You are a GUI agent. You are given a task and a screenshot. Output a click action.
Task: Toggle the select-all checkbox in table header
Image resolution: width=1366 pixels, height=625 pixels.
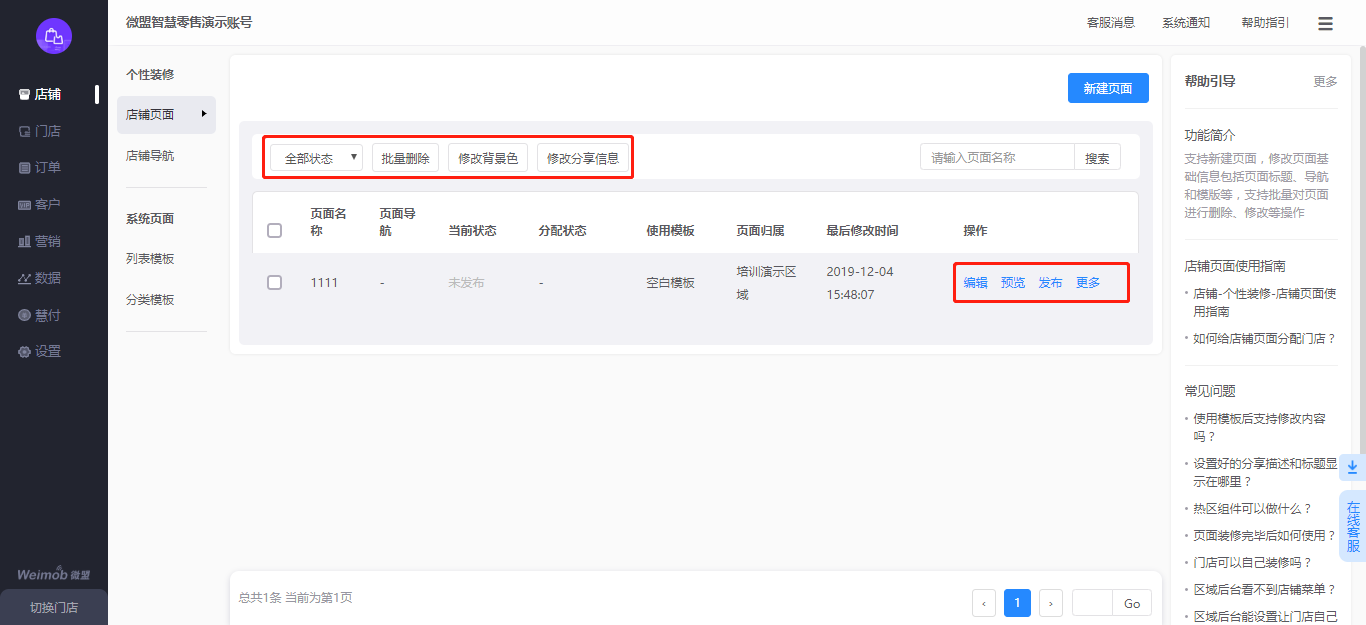[275, 231]
